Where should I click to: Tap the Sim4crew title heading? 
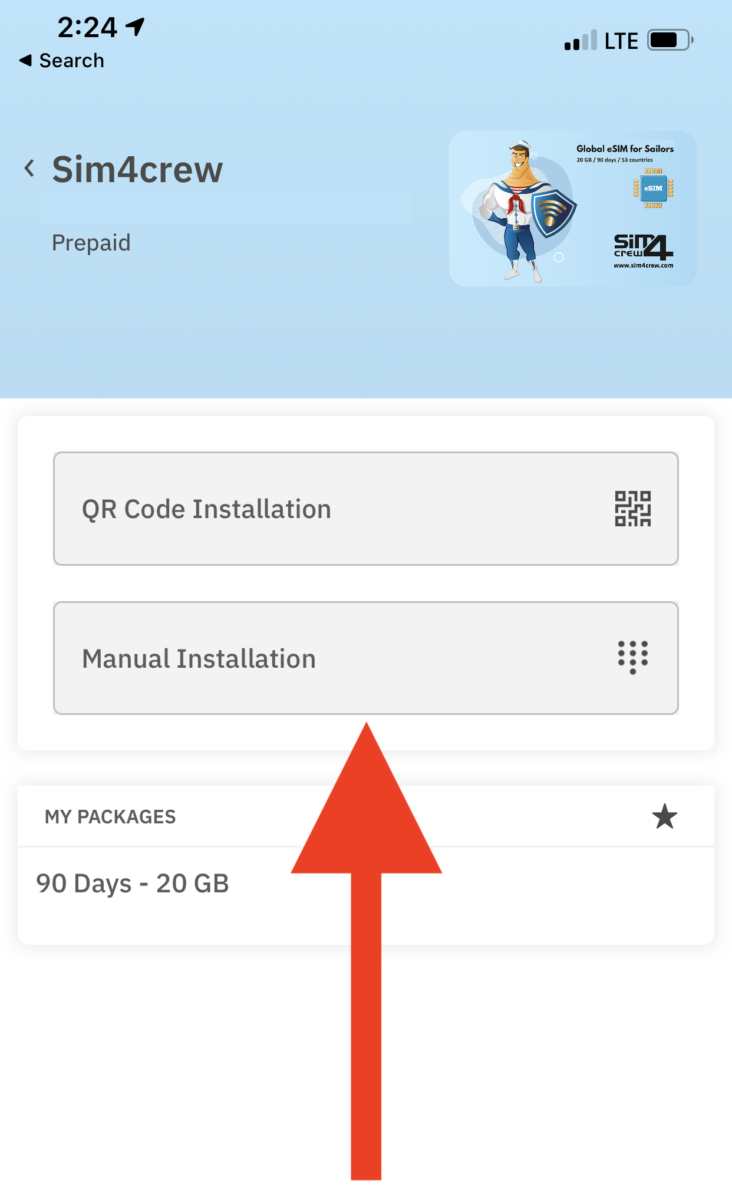coord(136,169)
